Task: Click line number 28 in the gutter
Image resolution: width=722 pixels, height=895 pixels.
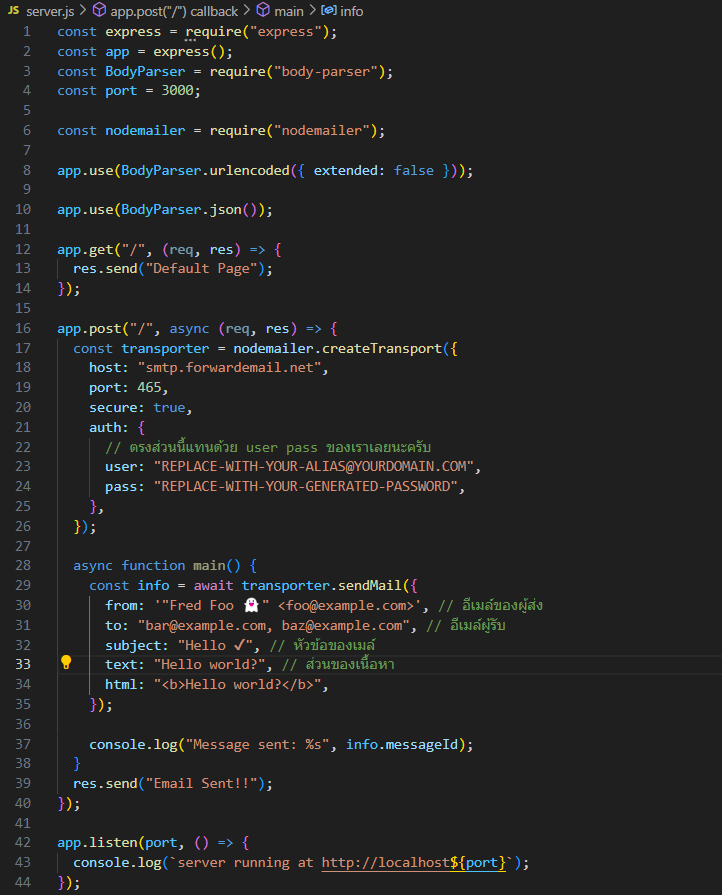Action: [23, 565]
